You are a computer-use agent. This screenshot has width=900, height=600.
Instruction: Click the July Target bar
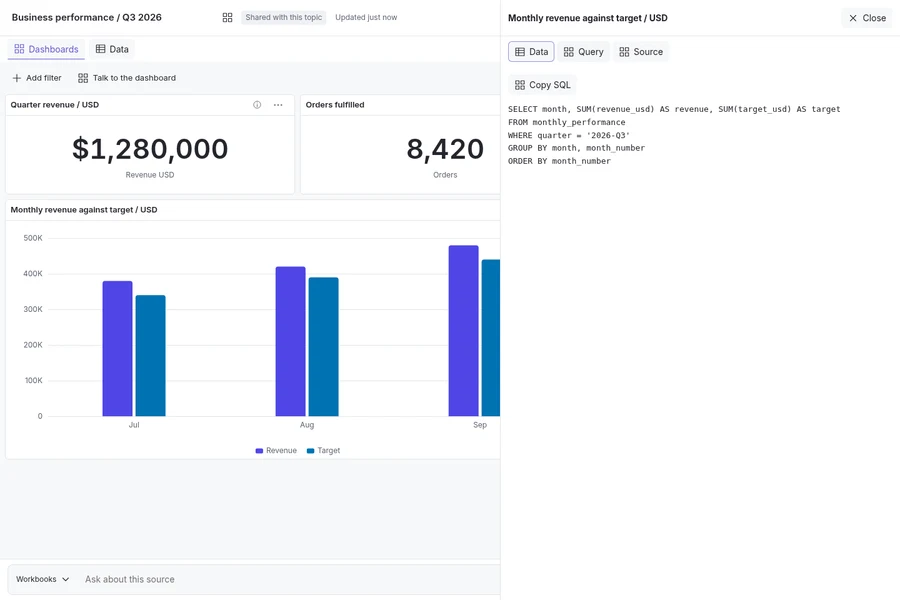(x=150, y=356)
